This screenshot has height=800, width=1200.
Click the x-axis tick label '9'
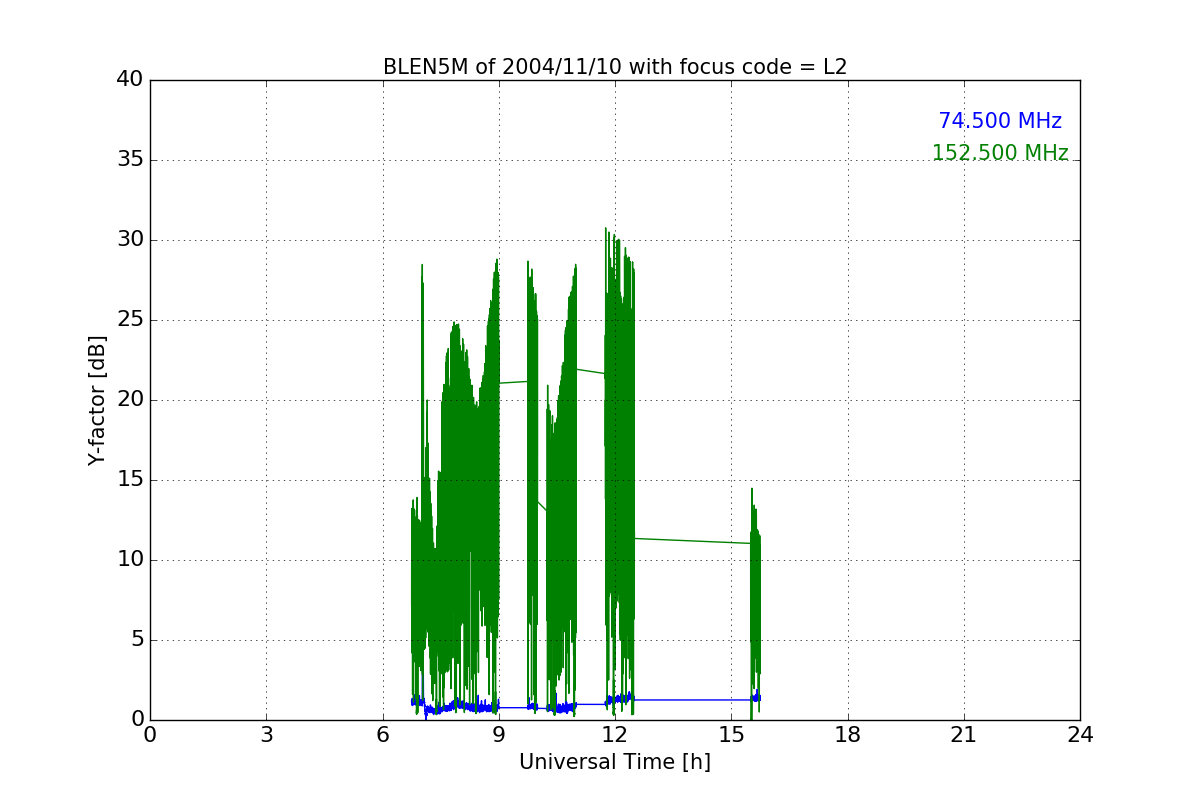pyautogui.click(x=499, y=735)
